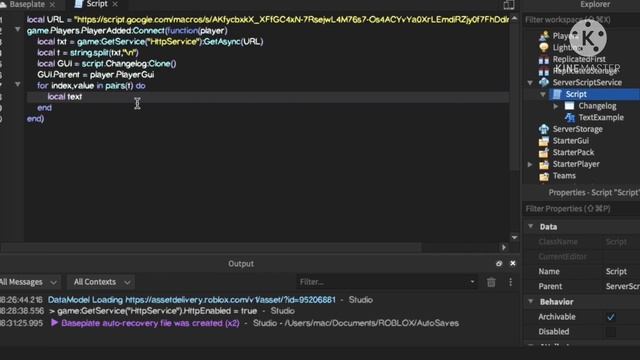
Task: Click the editor horizontal scrollbar thumb
Action: pos(211,247)
